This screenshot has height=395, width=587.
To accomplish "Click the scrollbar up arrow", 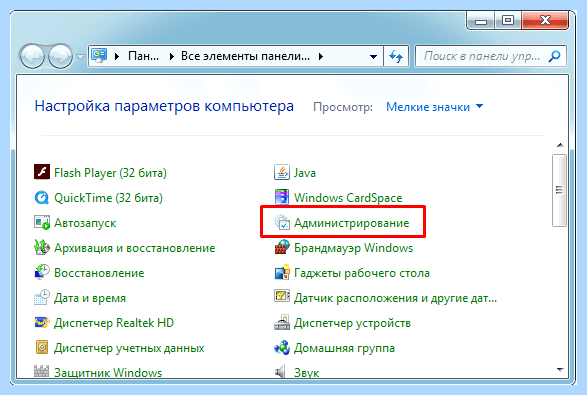I will point(560,145).
